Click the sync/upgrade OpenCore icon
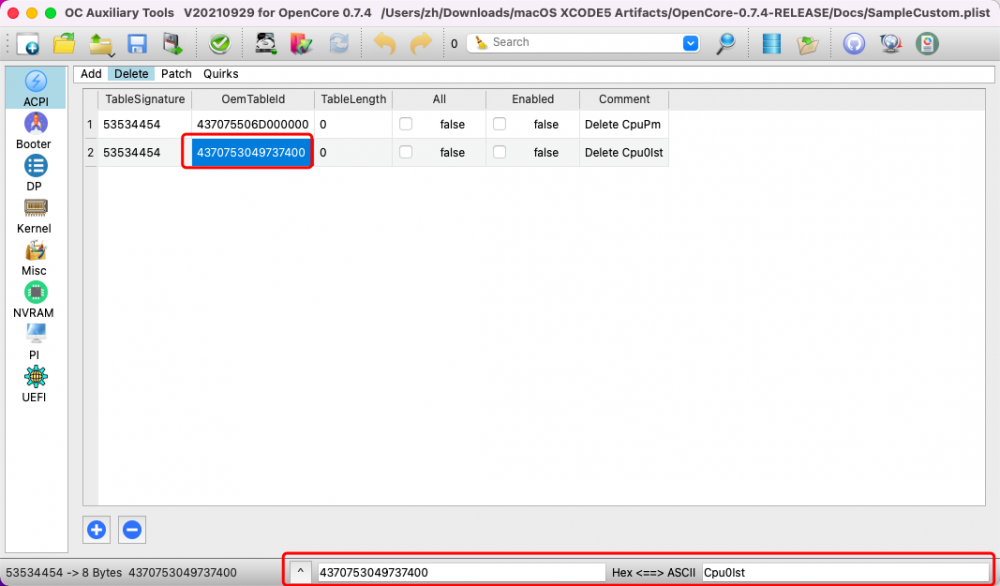 tap(339, 43)
